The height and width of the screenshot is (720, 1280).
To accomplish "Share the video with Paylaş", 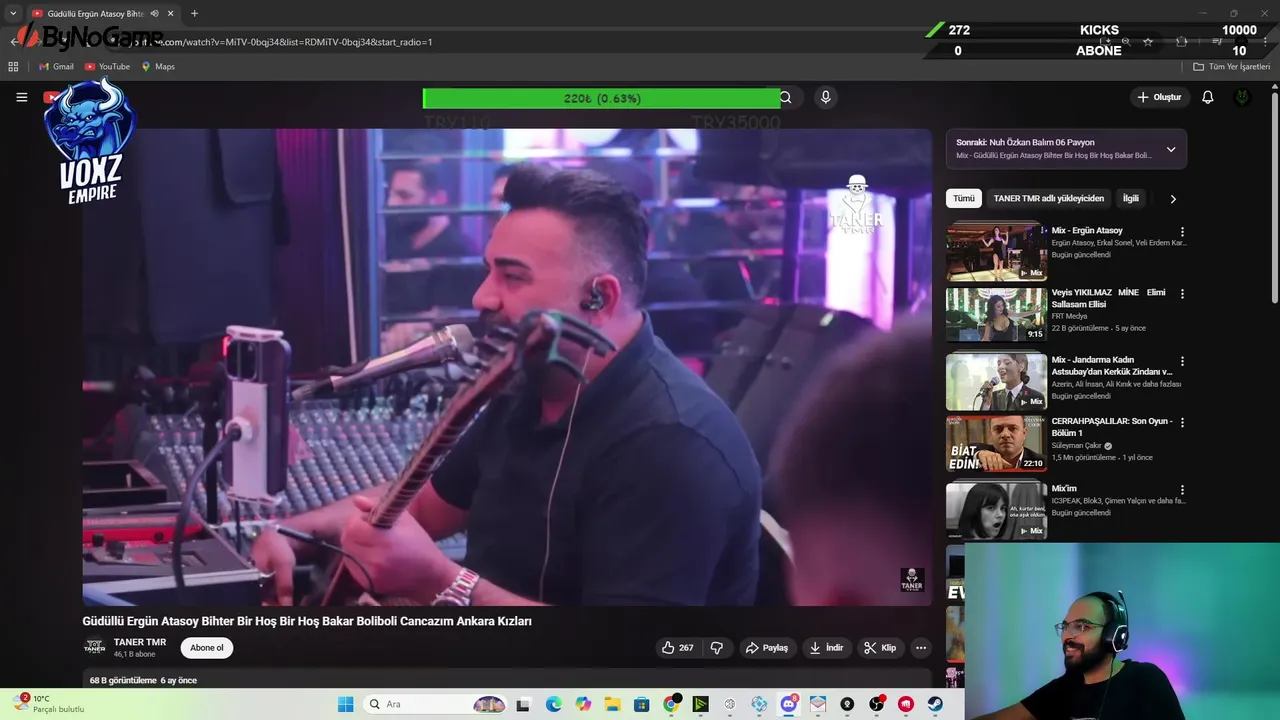I will 767,648.
